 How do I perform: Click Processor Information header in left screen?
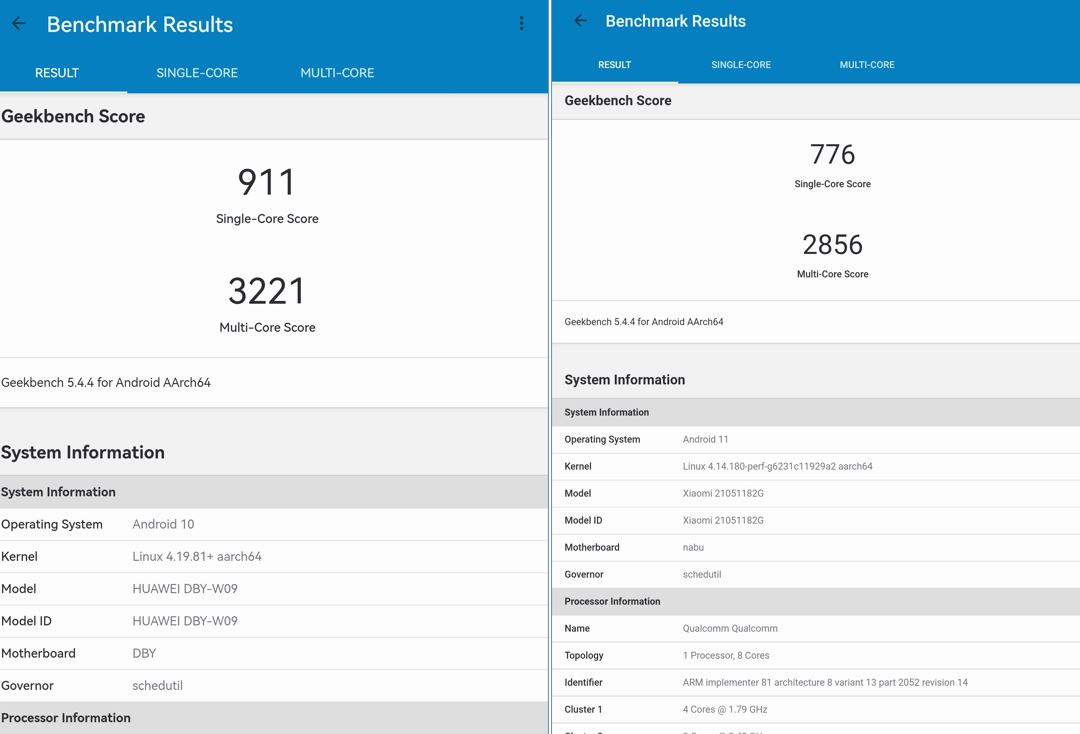[x=66, y=718]
